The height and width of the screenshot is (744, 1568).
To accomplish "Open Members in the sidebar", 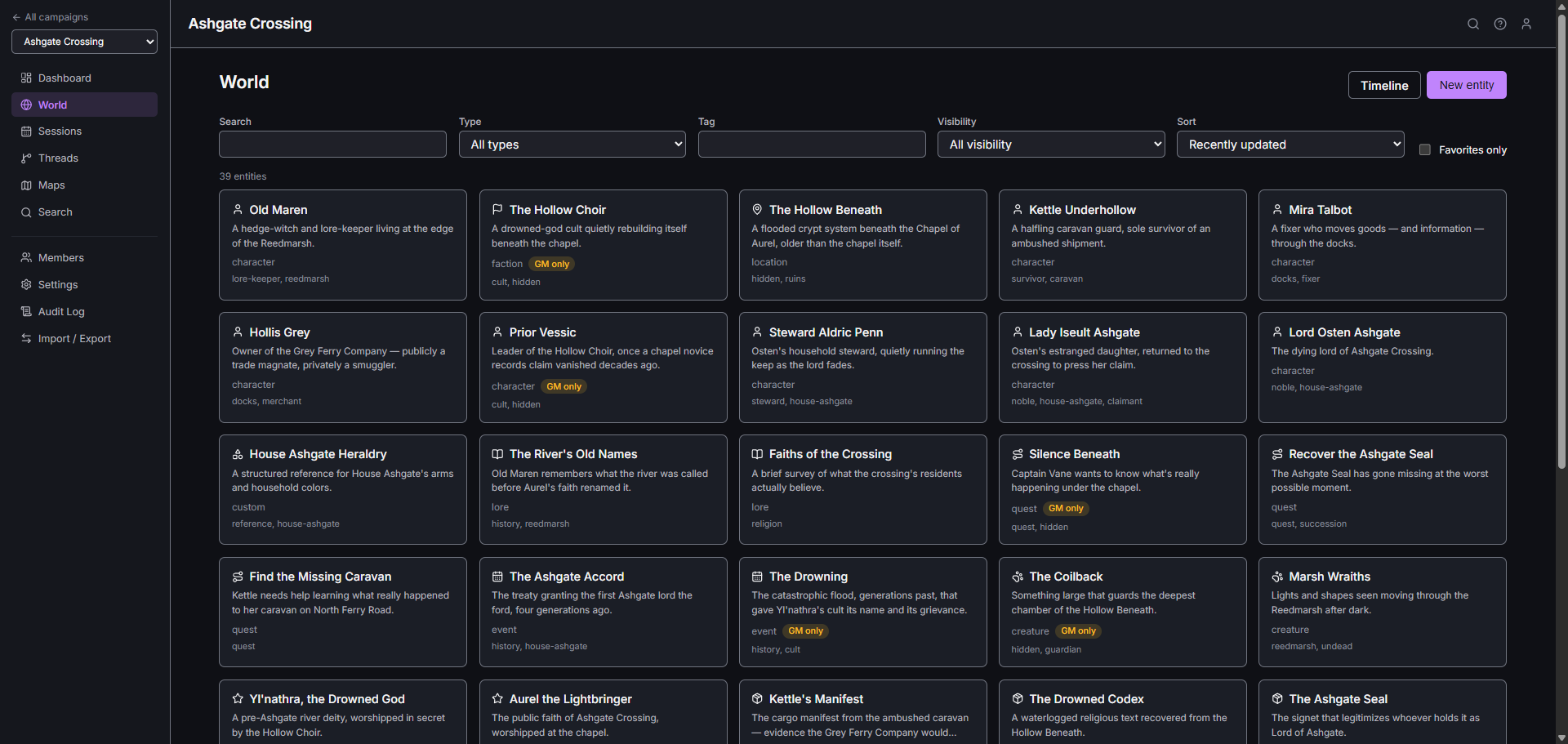I will [84, 257].
